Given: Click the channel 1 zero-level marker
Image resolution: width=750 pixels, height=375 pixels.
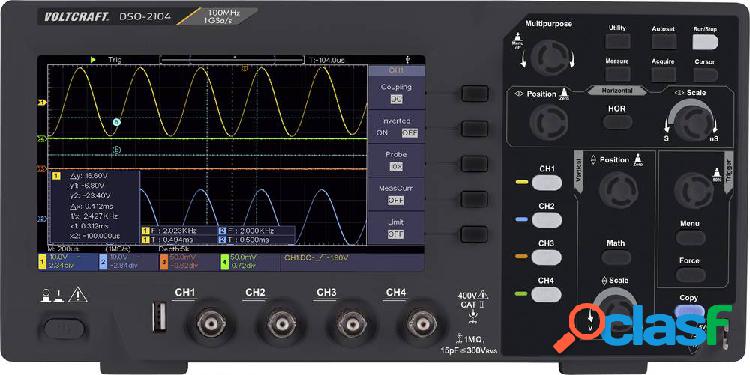Looking at the screenshot, I should click(x=42, y=102).
